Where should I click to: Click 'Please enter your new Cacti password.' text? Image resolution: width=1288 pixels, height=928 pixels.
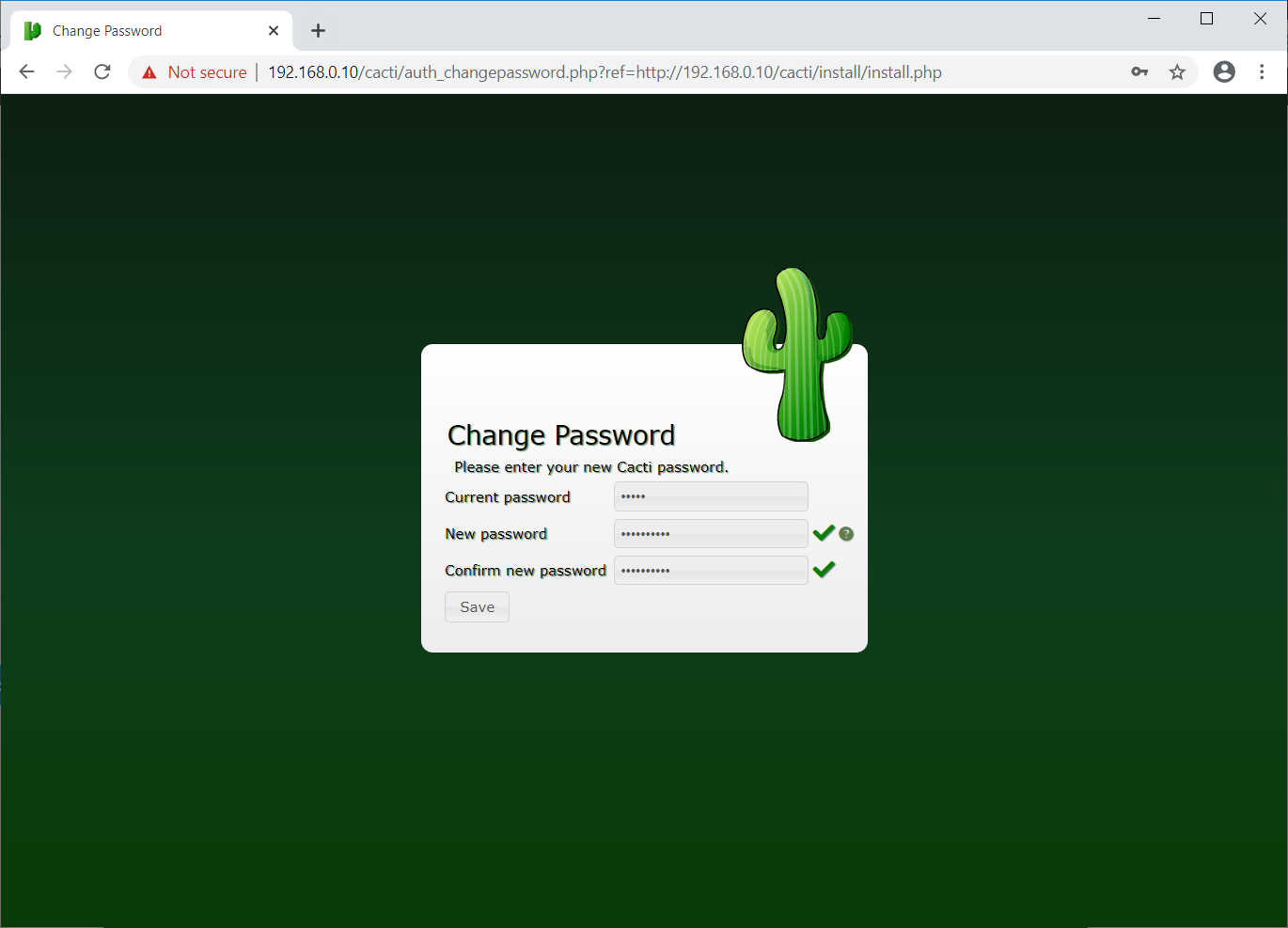click(591, 467)
